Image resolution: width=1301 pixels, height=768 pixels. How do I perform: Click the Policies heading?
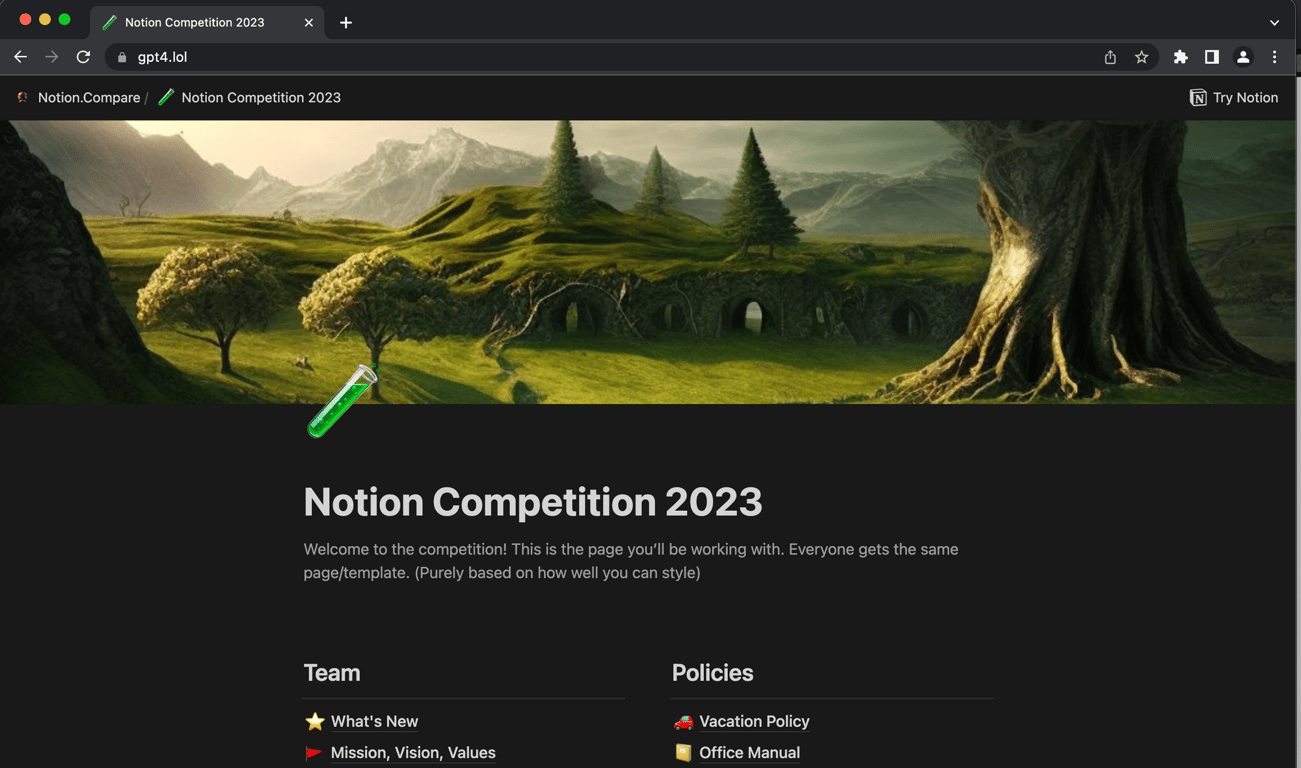coord(713,673)
